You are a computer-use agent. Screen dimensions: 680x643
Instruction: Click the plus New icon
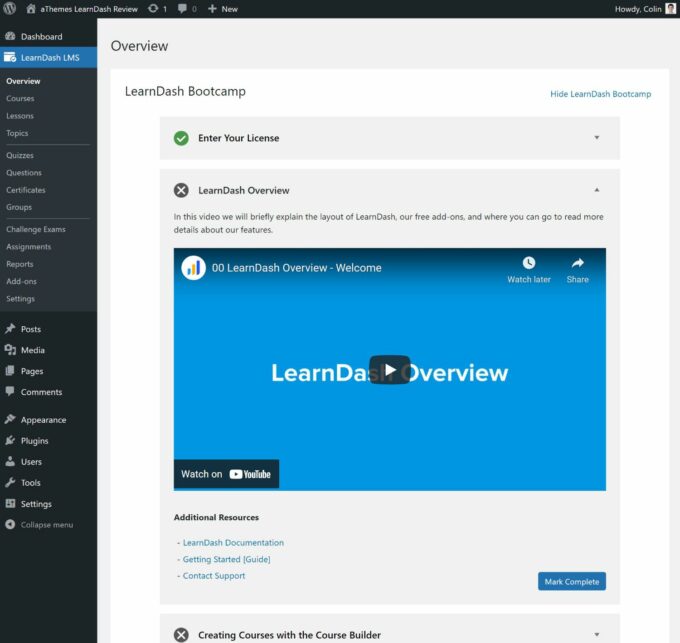(x=212, y=9)
